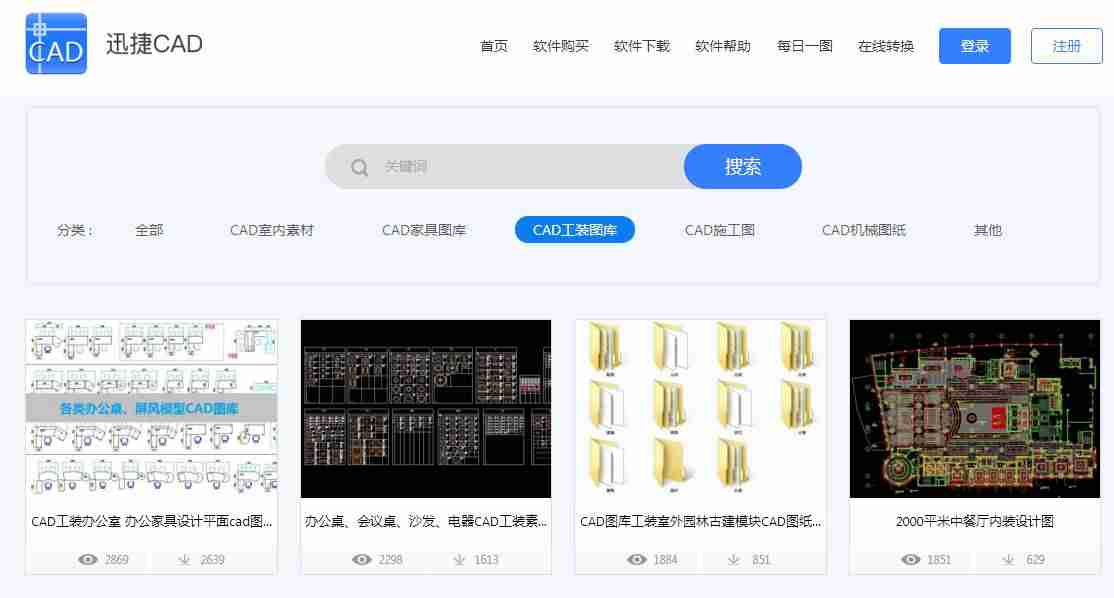Click the view count 2298
The width and height of the screenshot is (1114, 598).
(x=391, y=560)
